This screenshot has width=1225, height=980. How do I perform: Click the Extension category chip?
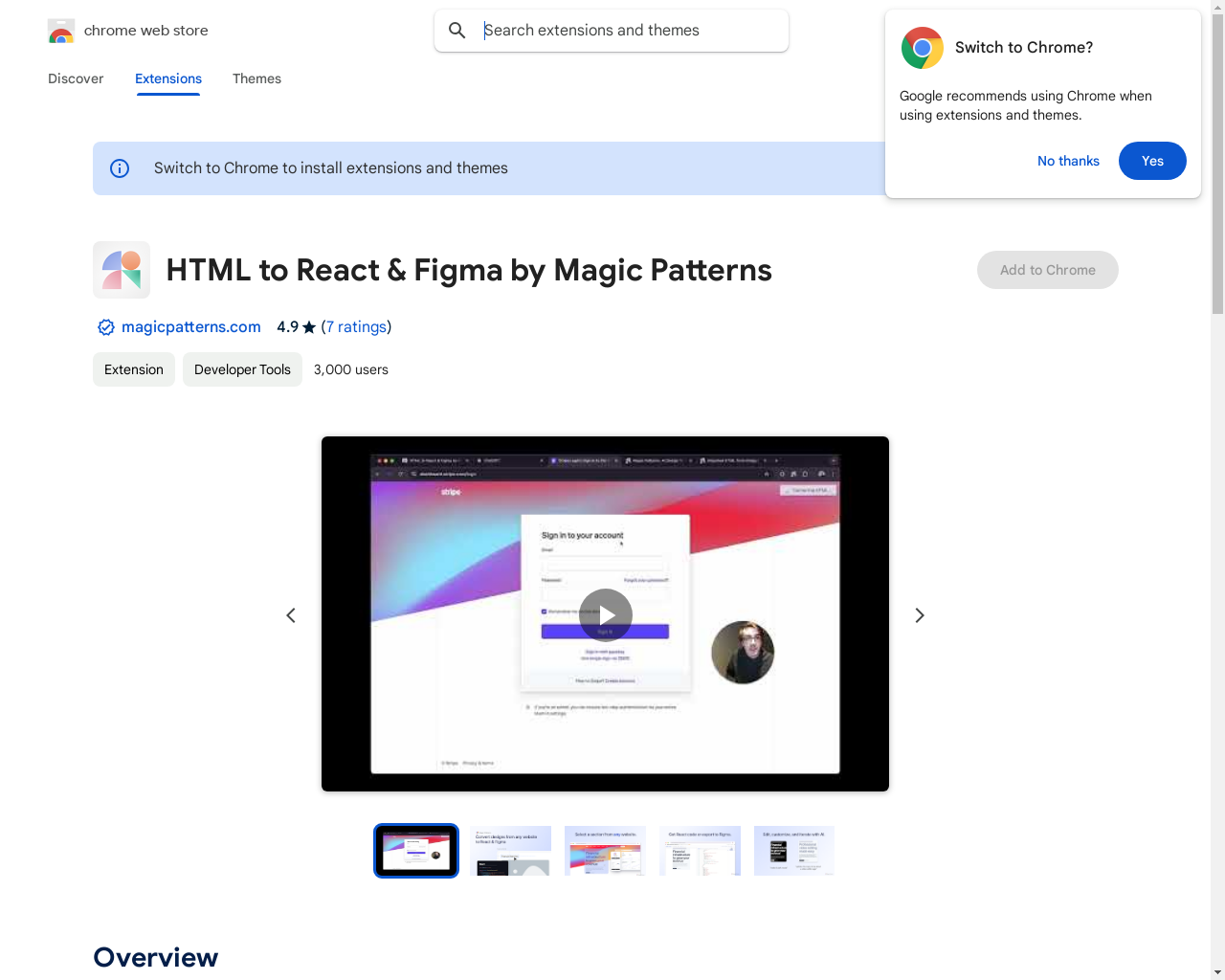[x=134, y=369]
